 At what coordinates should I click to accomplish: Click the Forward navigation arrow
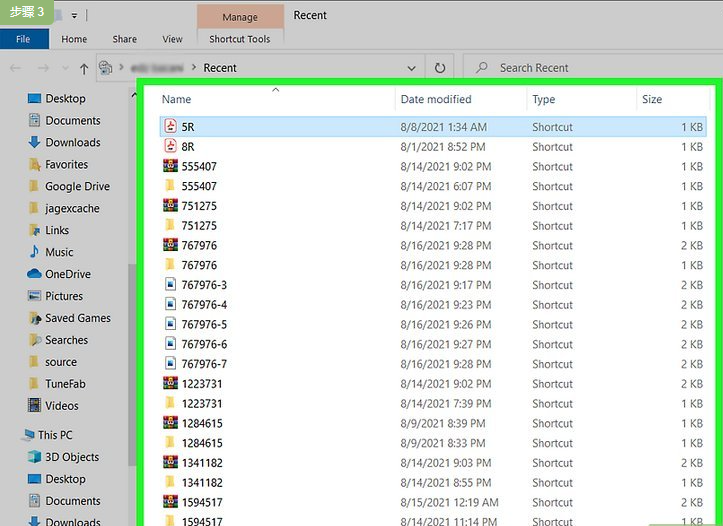43,69
